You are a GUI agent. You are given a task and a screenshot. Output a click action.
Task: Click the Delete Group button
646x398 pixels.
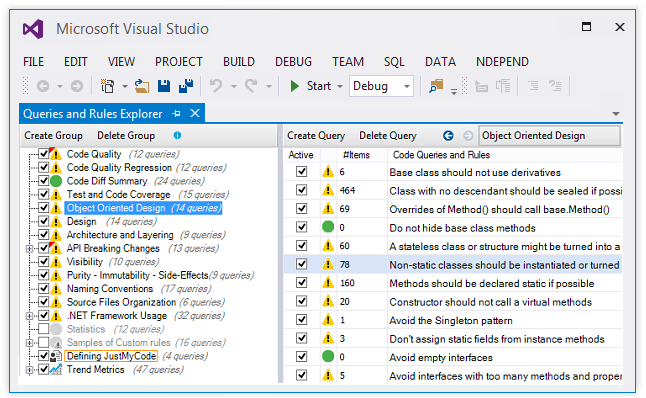pos(126,136)
